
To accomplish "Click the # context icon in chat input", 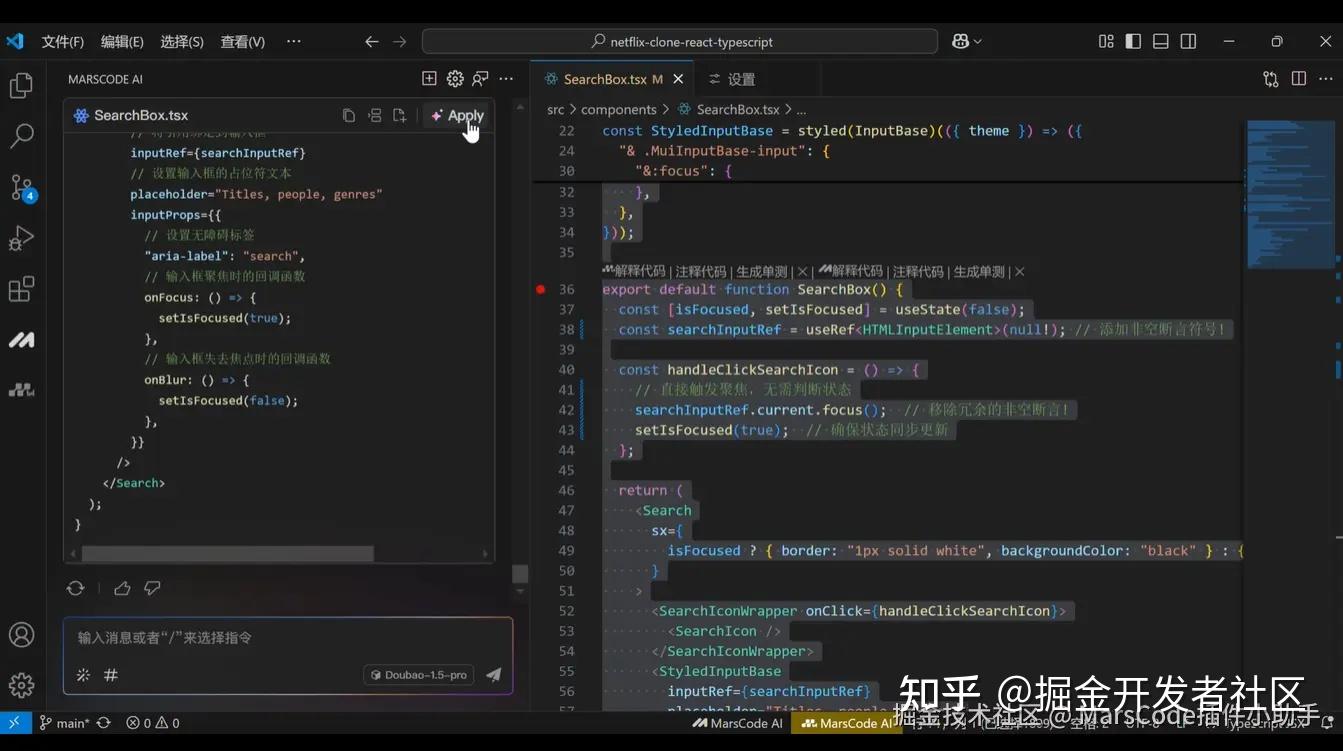I will click(111, 675).
